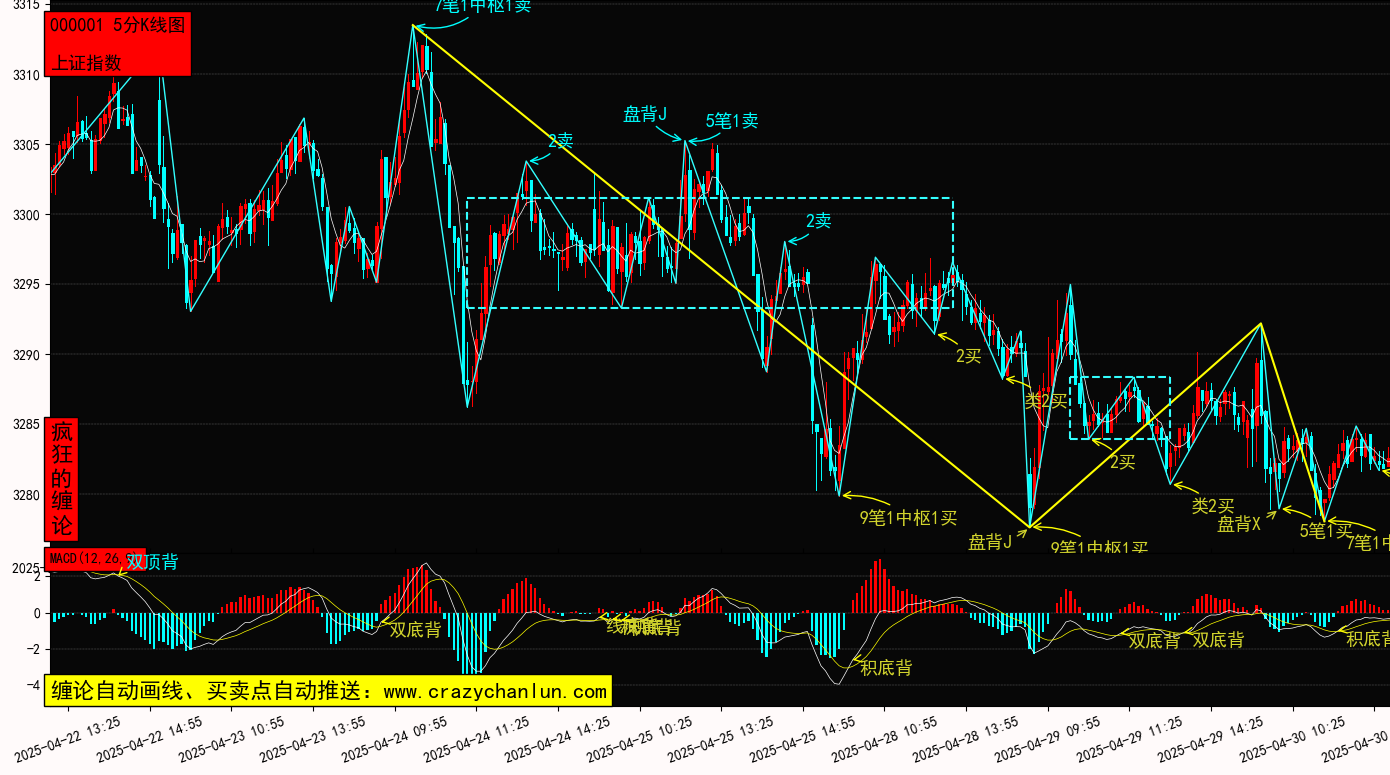Click the cyan '5笔1卖' sell signal label
This screenshot has width=1390, height=775.
[x=732, y=121]
